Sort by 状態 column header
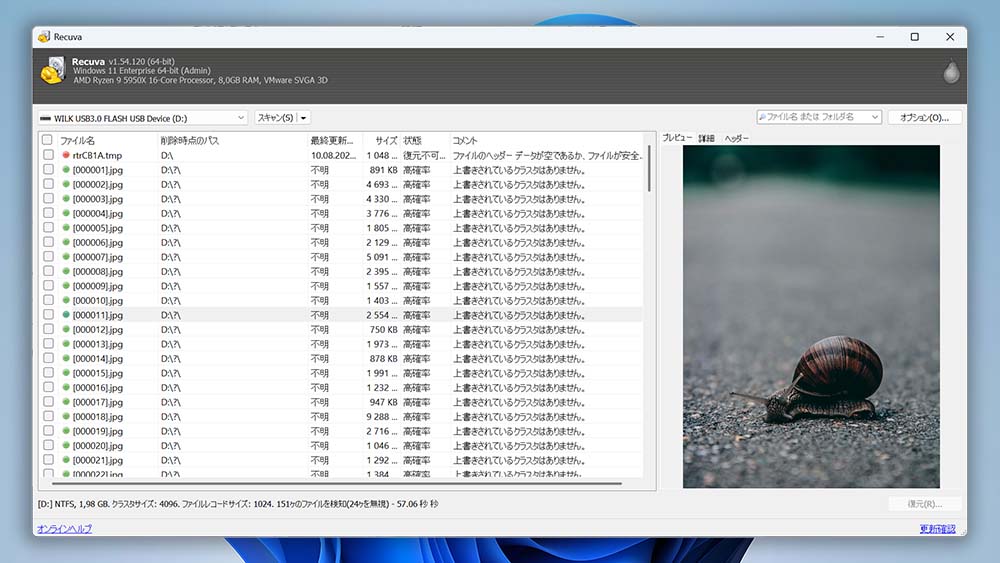 pyautogui.click(x=425, y=140)
